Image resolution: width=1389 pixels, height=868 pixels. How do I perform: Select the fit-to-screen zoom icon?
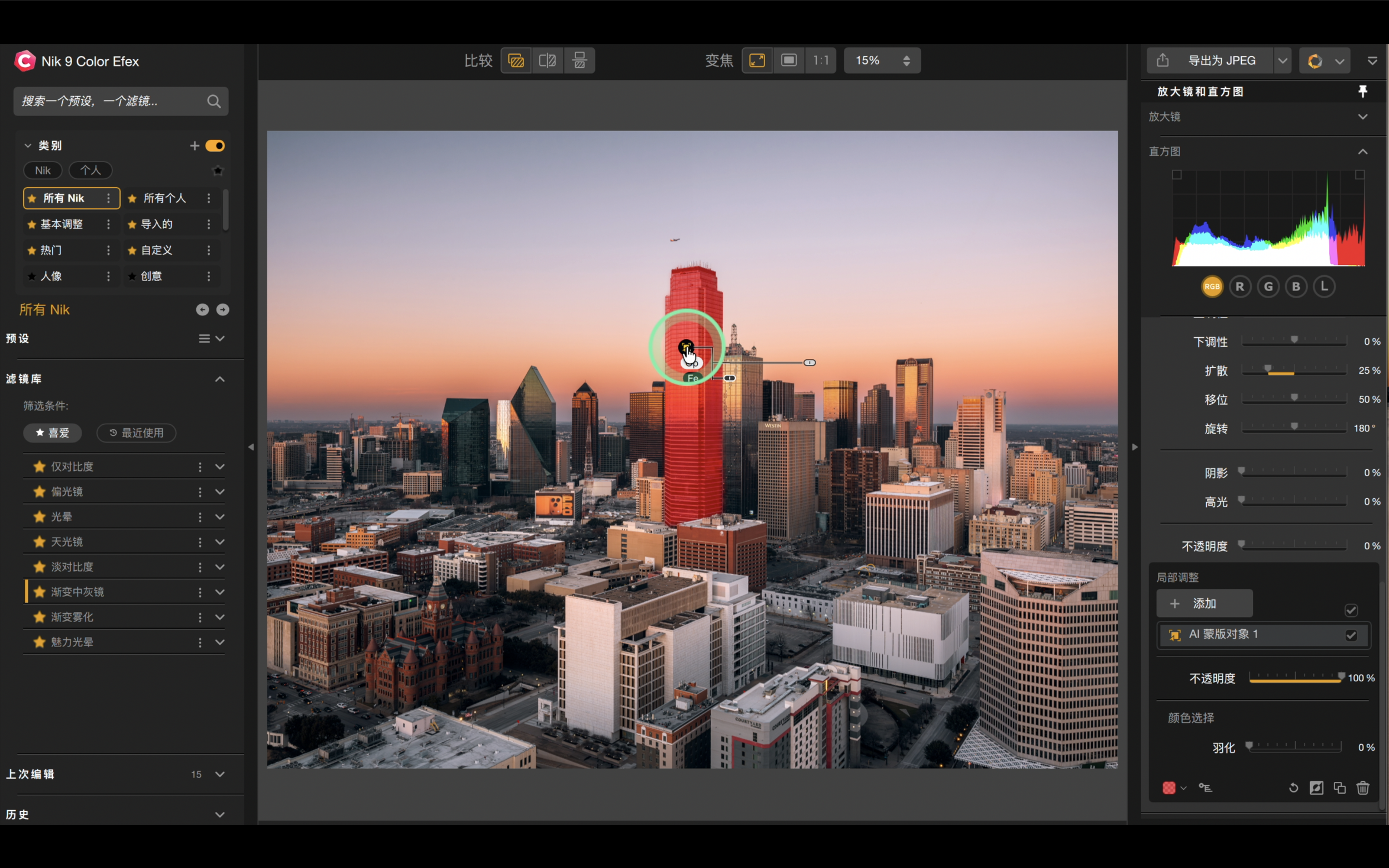(757, 61)
